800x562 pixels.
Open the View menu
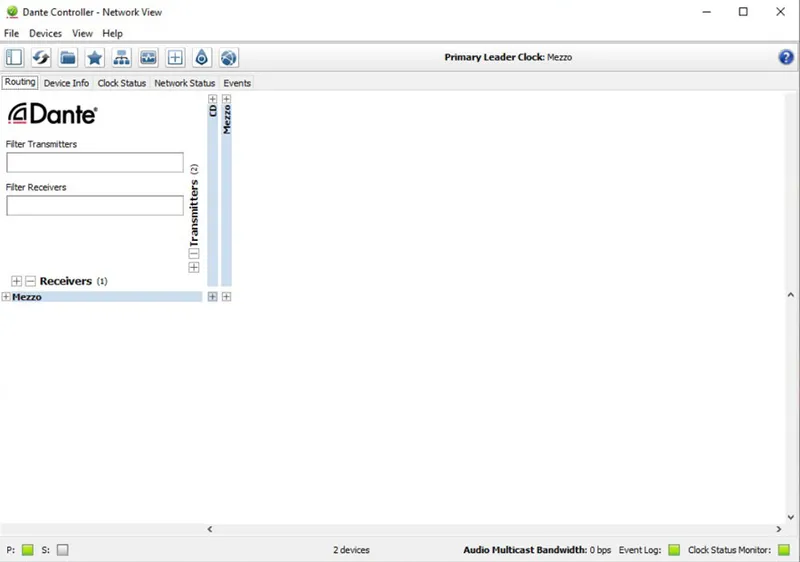tap(82, 33)
